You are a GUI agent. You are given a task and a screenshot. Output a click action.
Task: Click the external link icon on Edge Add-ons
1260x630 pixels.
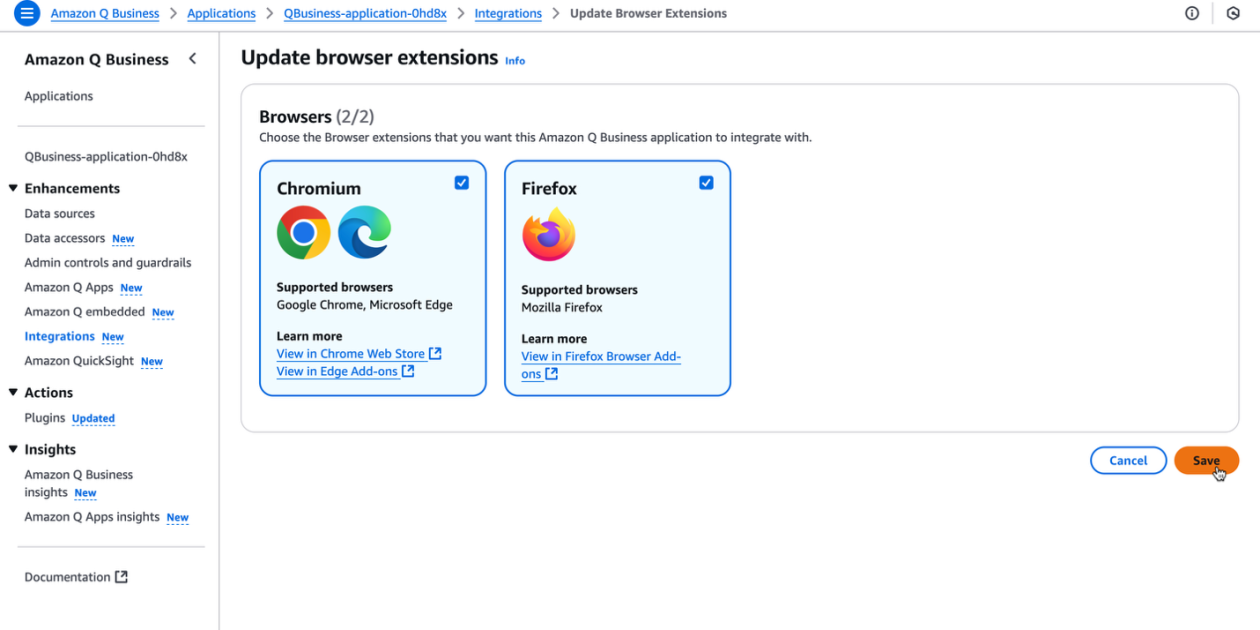[408, 371]
